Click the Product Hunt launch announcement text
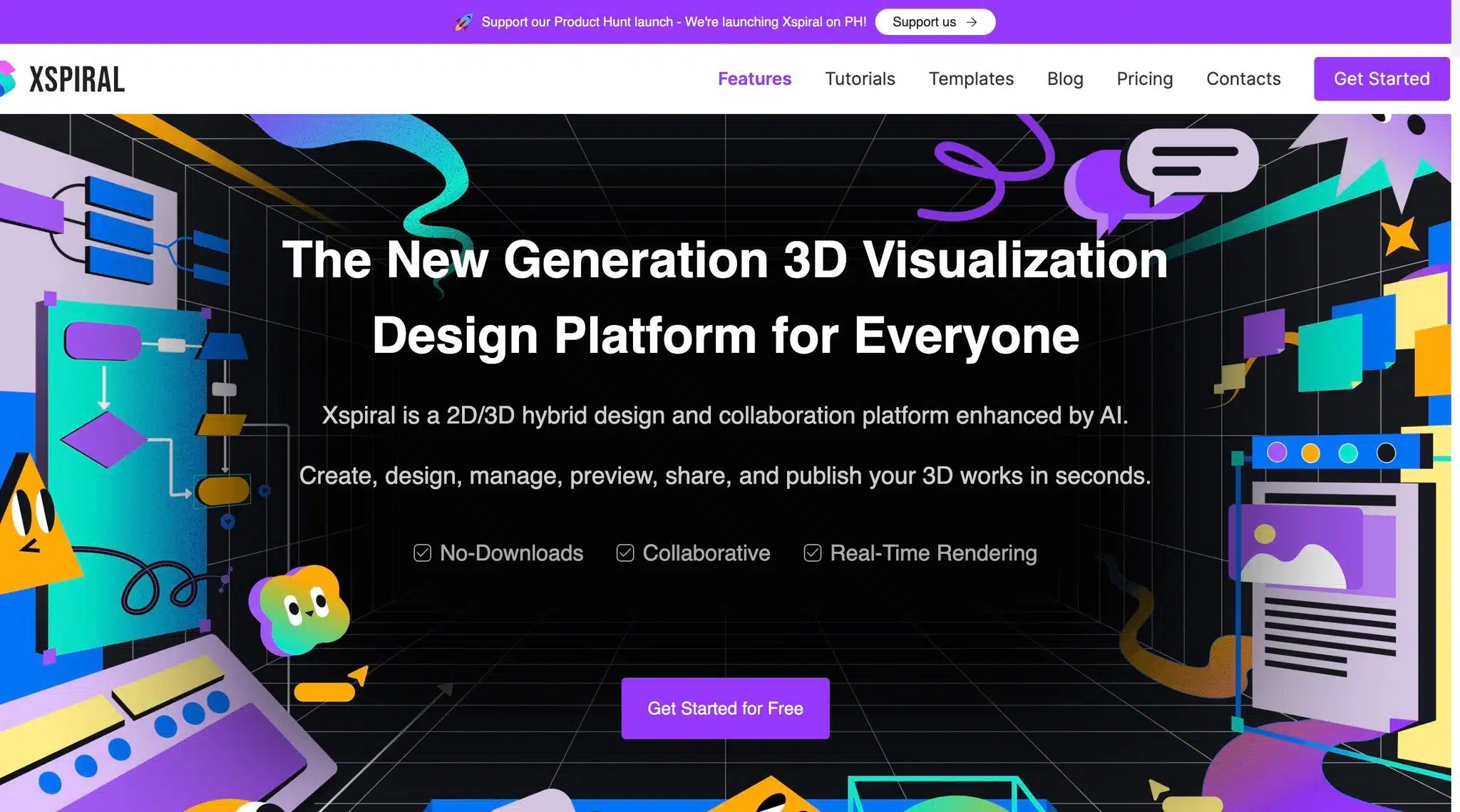The image size is (1460, 812). coord(674,22)
